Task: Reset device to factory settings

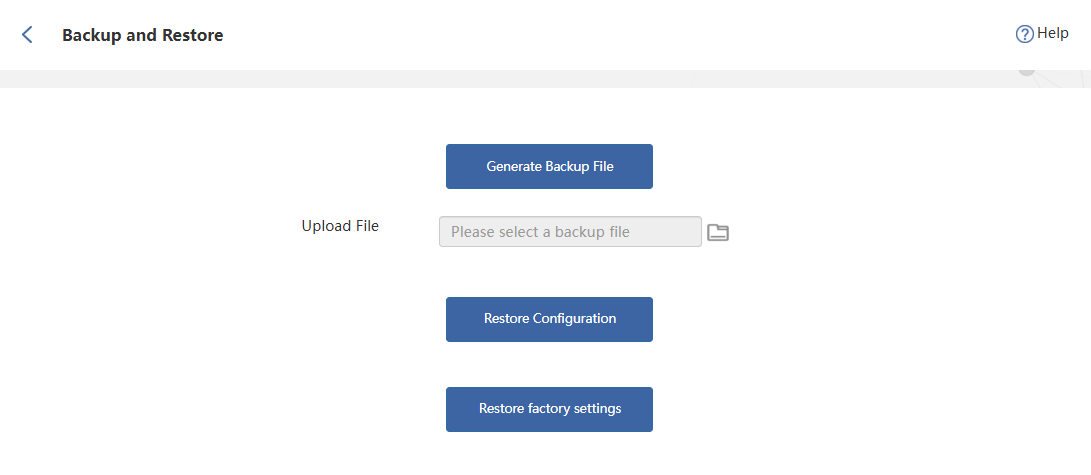Action: pos(549,409)
